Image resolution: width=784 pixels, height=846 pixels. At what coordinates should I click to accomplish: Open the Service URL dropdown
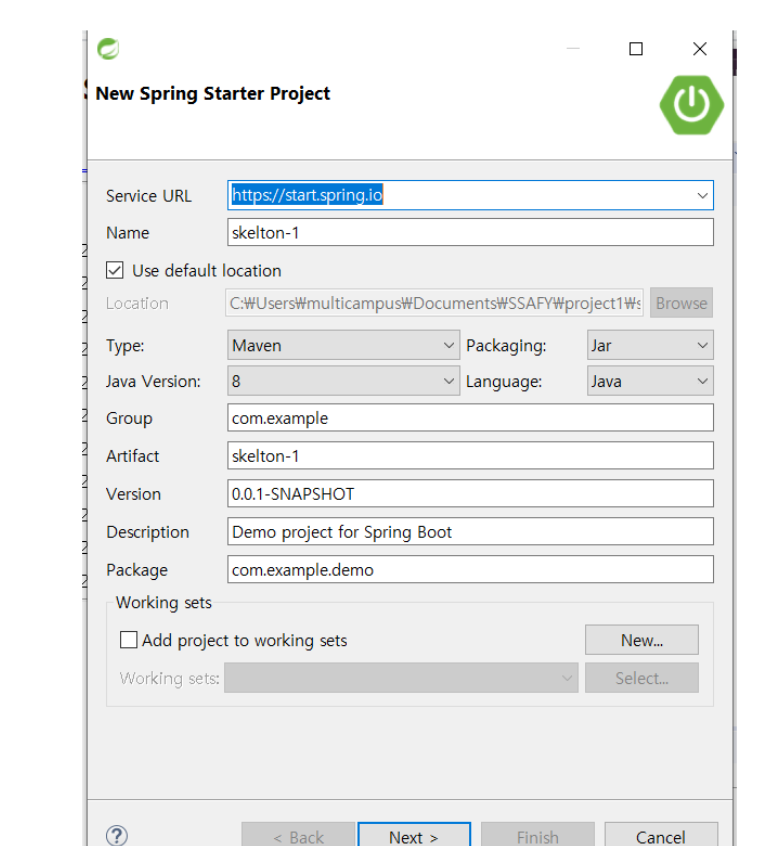coord(702,195)
